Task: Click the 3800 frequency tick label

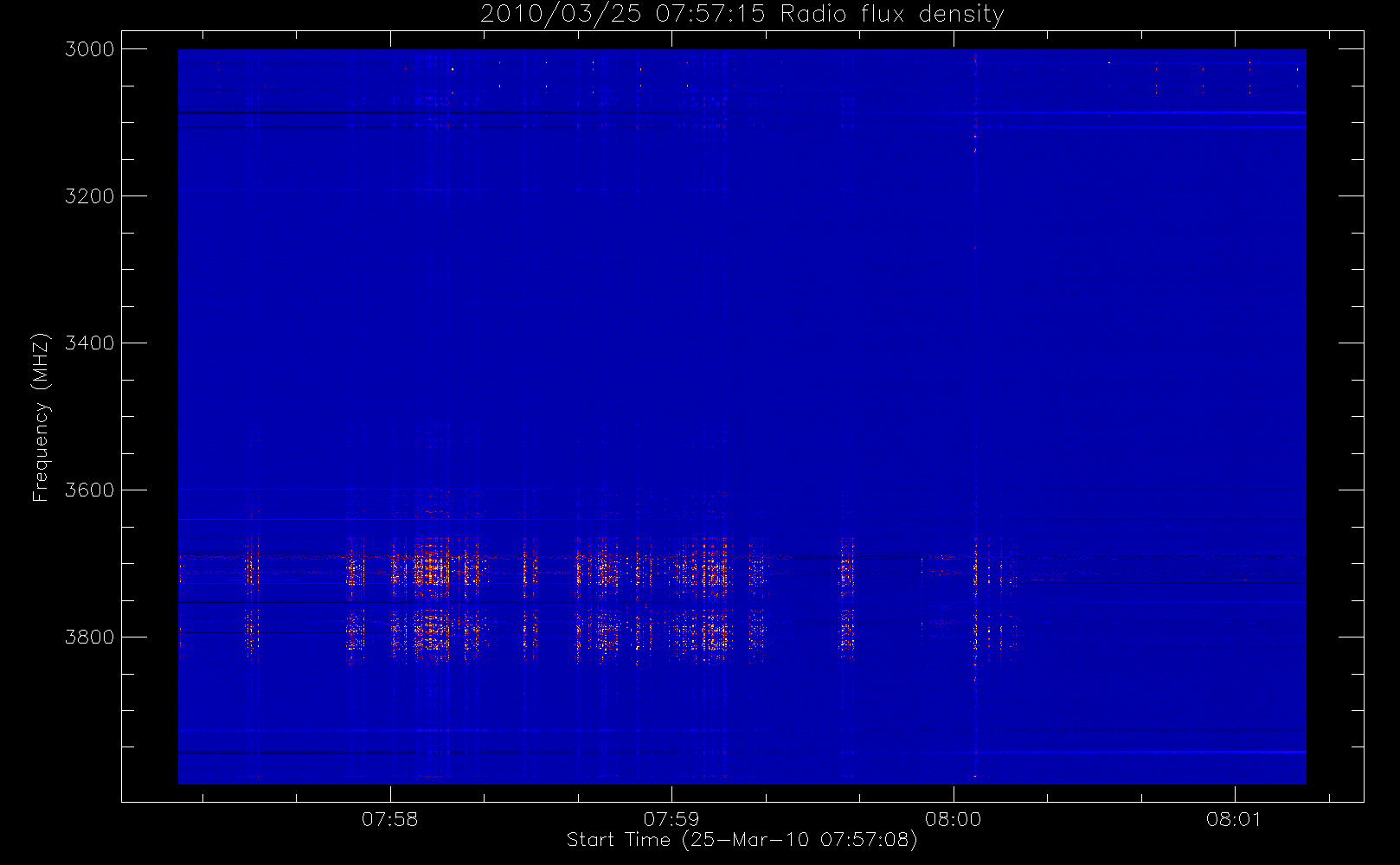Action: click(x=90, y=638)
